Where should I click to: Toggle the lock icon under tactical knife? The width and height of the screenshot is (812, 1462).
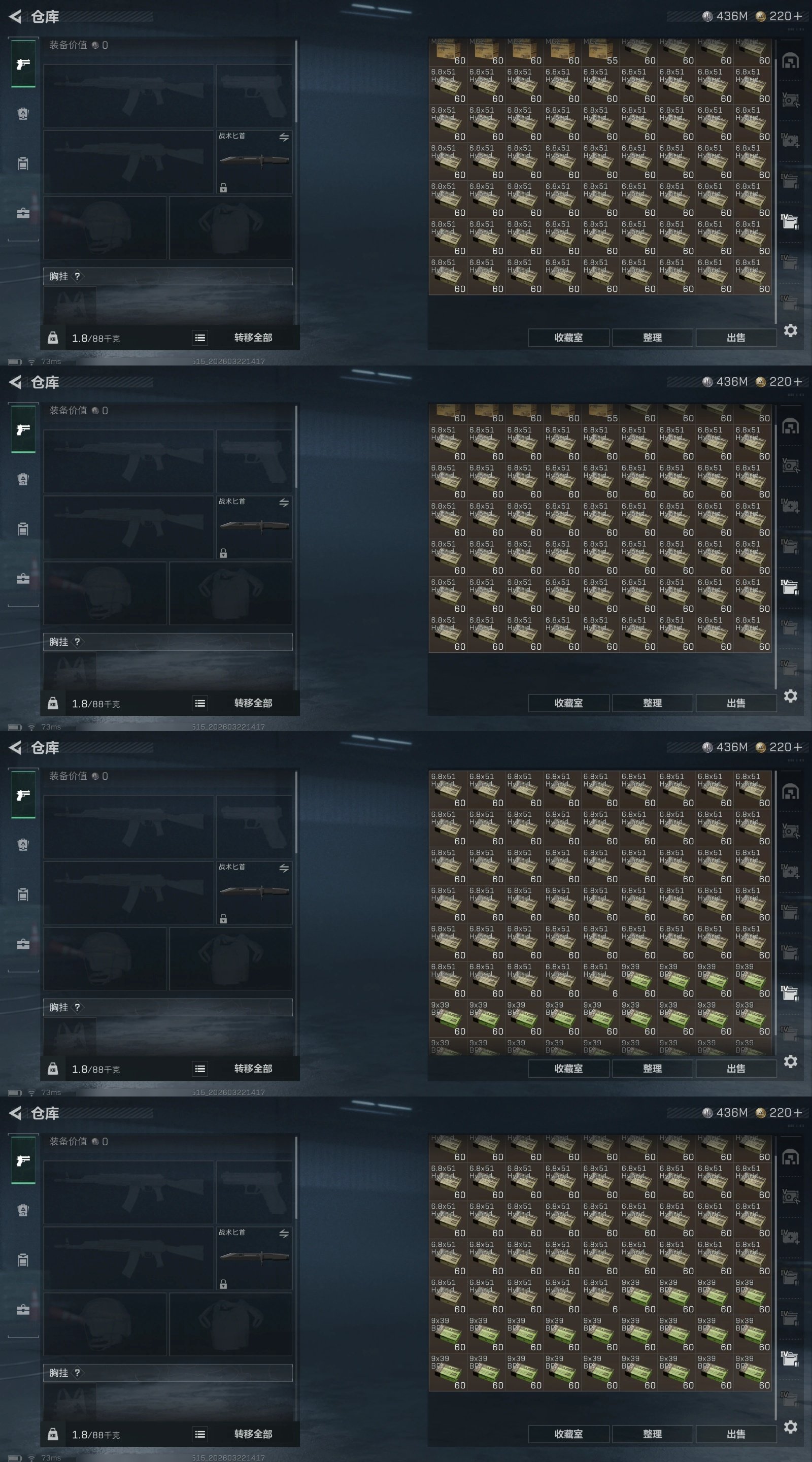[224, 187]
